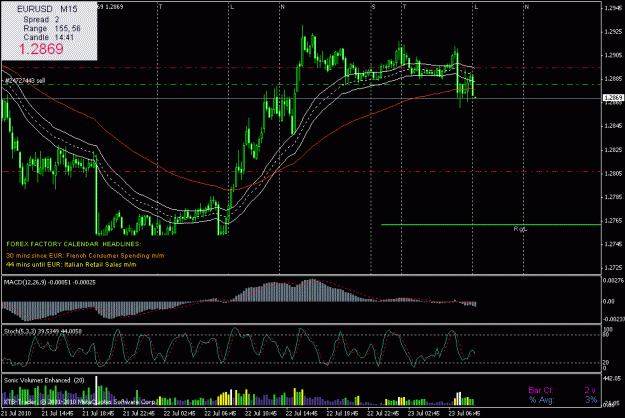Click the 23 Jul 02:45 time label
The height and width of the screenshot is (418, 625).
424,413
